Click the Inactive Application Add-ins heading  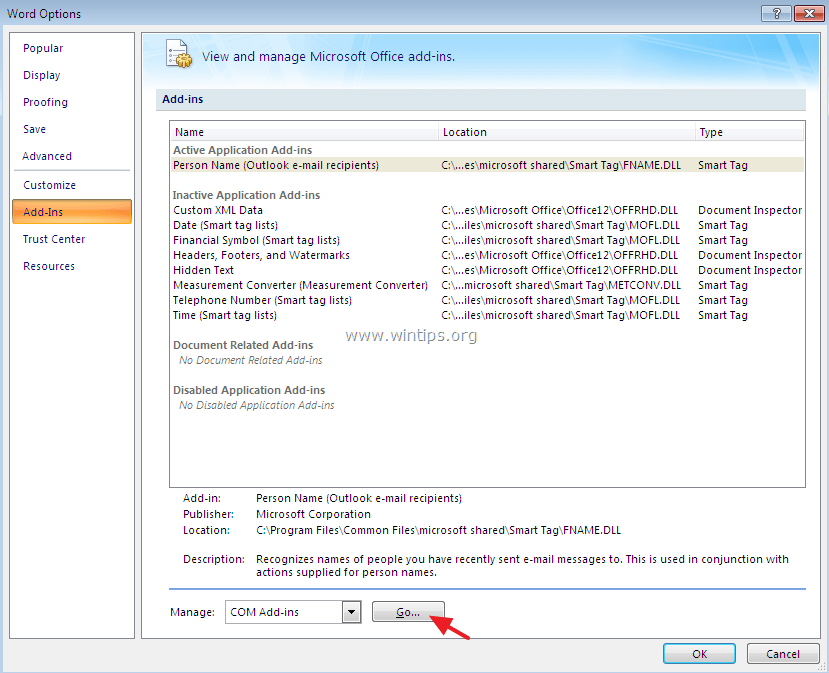click(x=246, y=195)
